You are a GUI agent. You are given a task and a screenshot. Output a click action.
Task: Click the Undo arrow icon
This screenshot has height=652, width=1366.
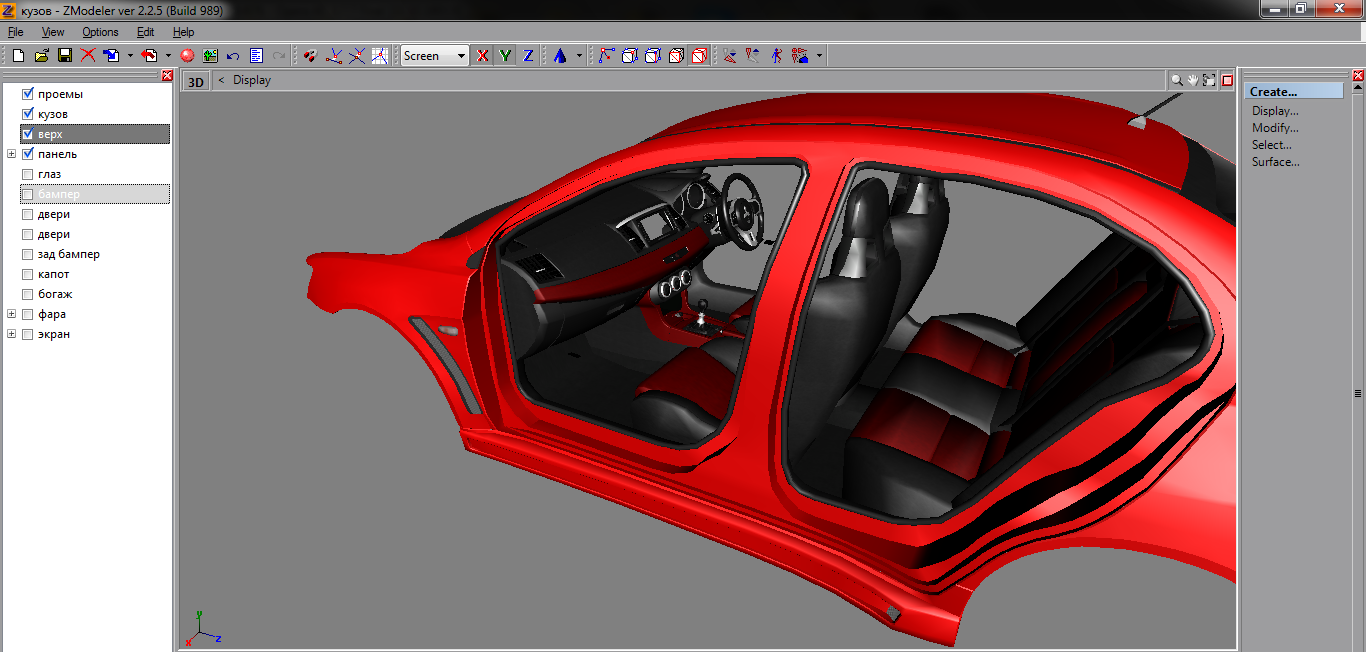(233, 56)
